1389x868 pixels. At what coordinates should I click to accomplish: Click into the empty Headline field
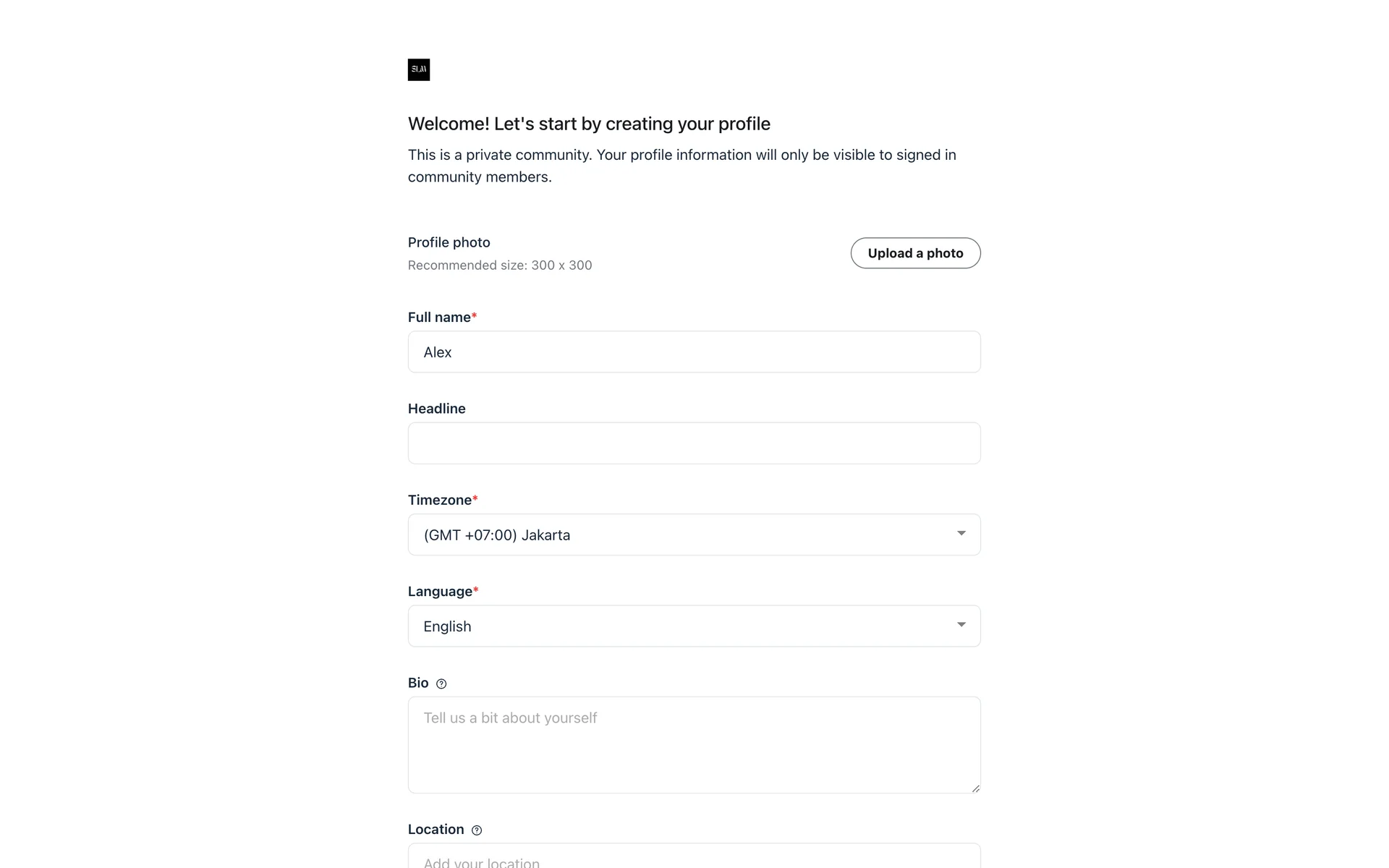tap(693, 443)
